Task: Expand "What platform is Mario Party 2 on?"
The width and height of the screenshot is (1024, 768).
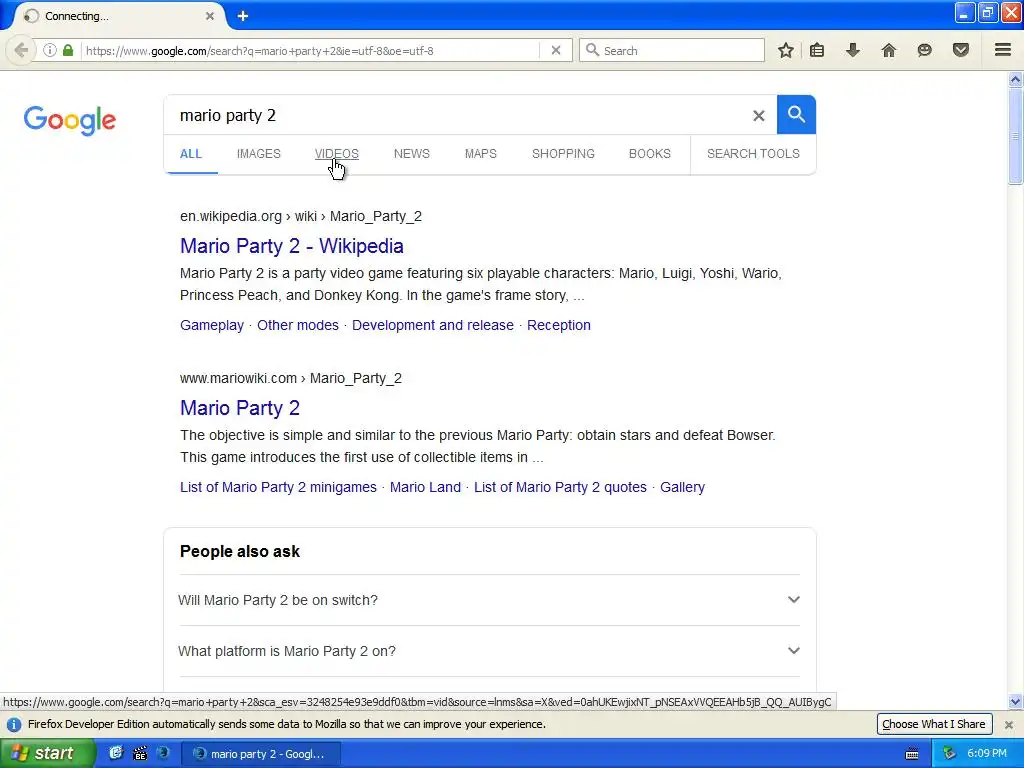Action: [x=489, y=651]
